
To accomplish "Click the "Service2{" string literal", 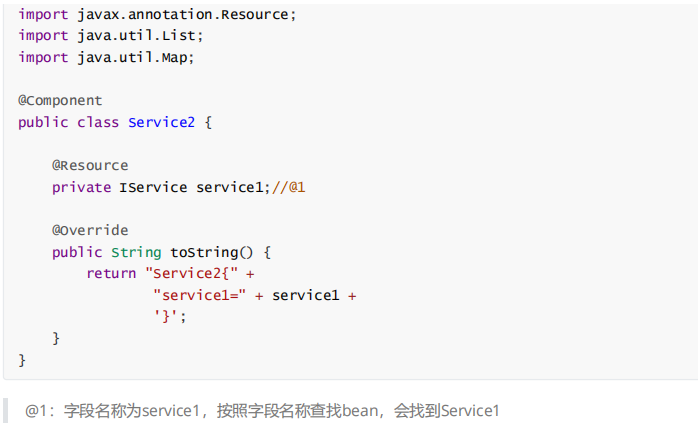I will (x=191, y=273).
